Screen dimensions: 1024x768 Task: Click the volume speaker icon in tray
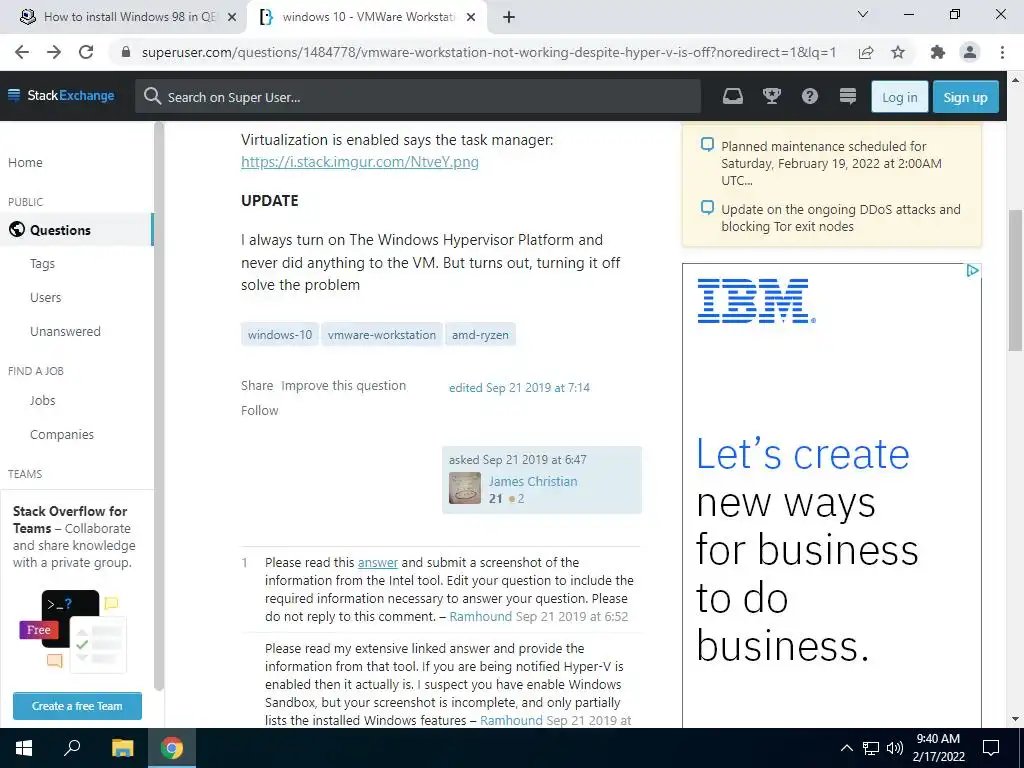point(895,748)
